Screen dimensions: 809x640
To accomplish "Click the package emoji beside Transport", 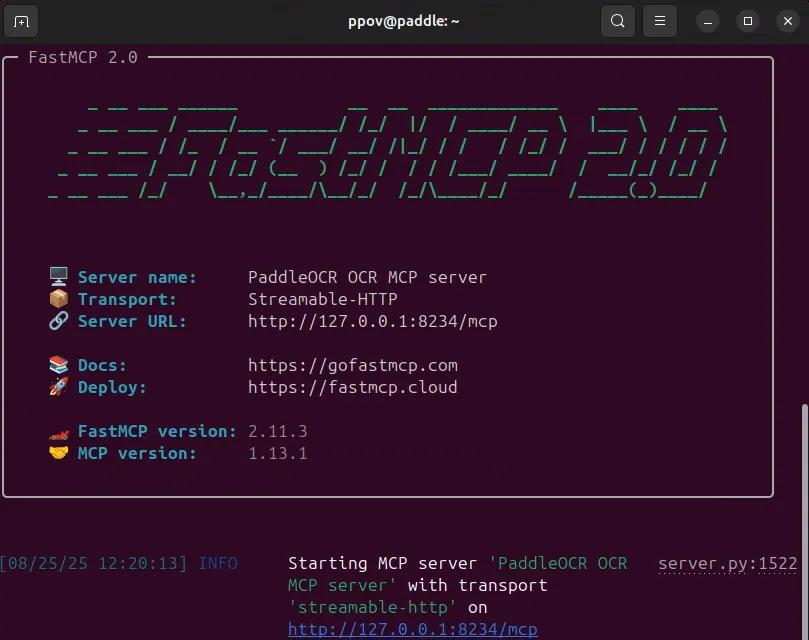I will (59, 298).
